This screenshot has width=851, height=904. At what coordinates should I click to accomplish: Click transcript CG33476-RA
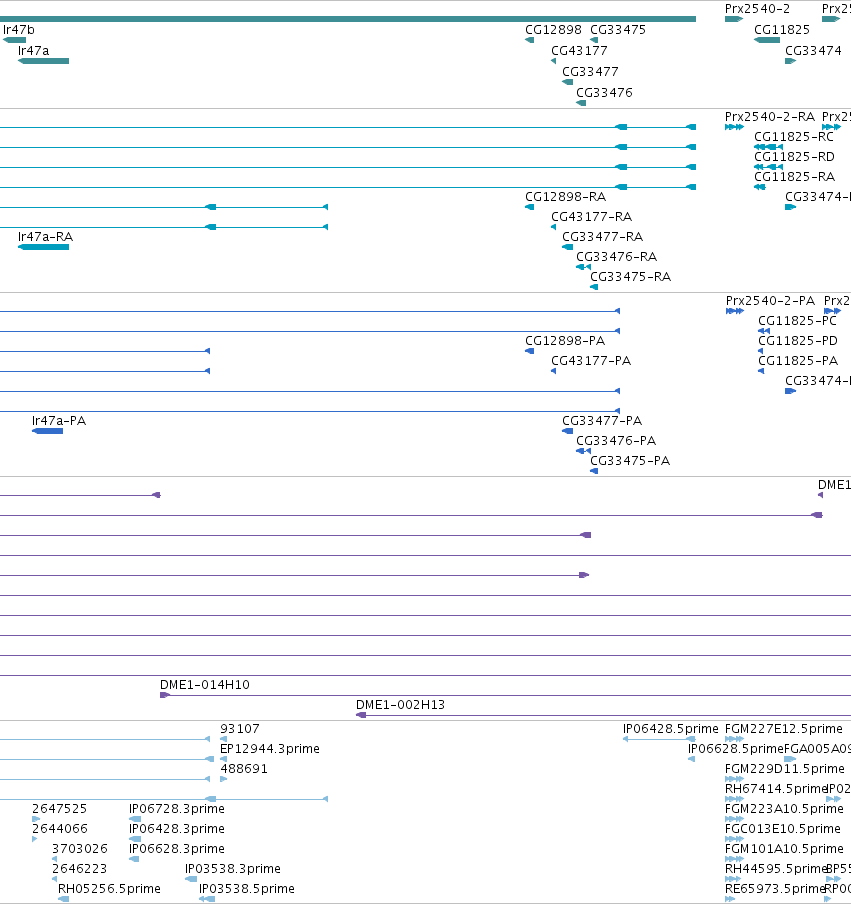pos(583,267)
